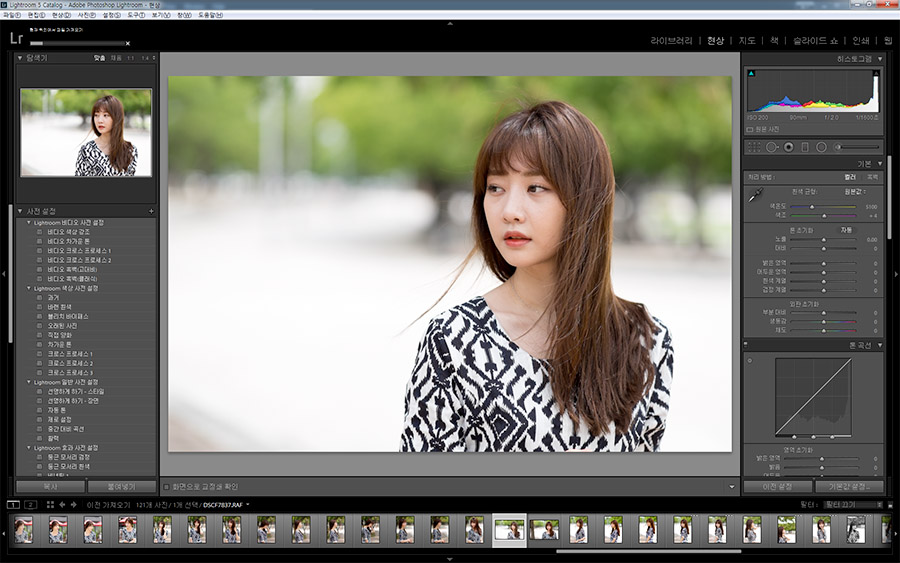Image resolution: width=900 pixels, height=563 pixels.
Task: Adjust the Saturation slider
Action: [823, 331]
